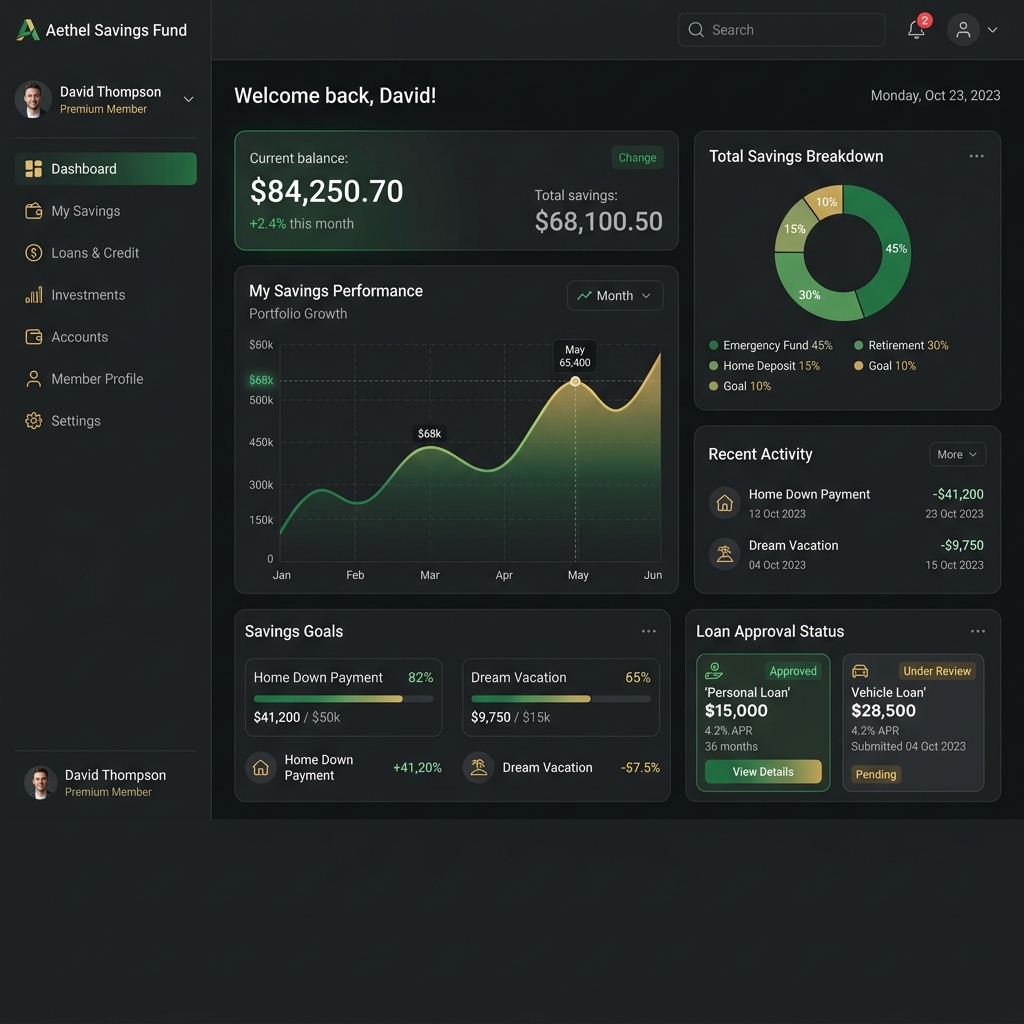Click the search magnifier icon

pyautogui.click(x=696, y=30)
